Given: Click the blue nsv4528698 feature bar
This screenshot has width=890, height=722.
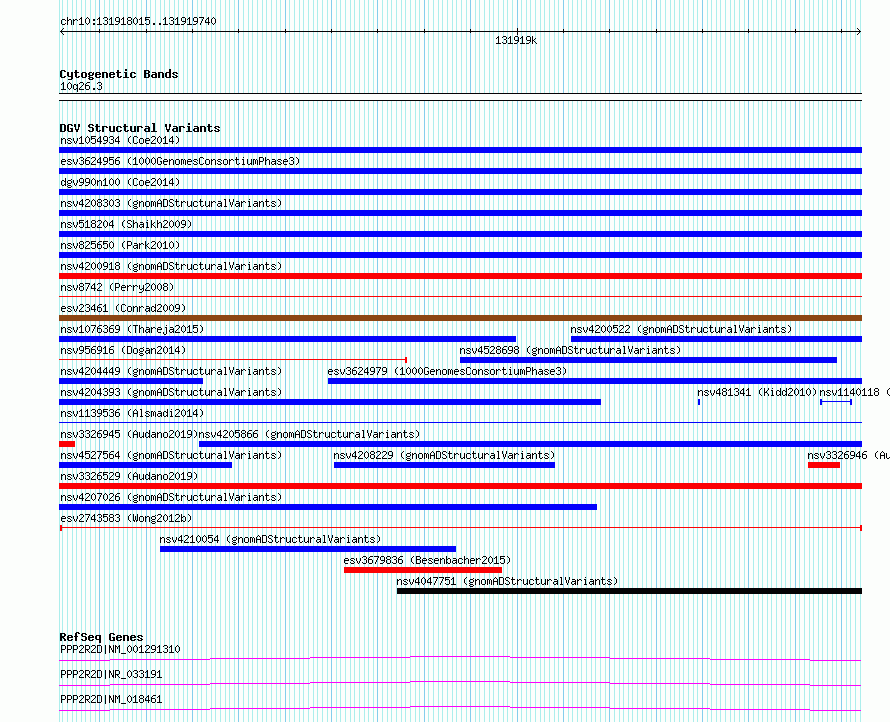Looking at the screenshot, I should click(648, 360).
